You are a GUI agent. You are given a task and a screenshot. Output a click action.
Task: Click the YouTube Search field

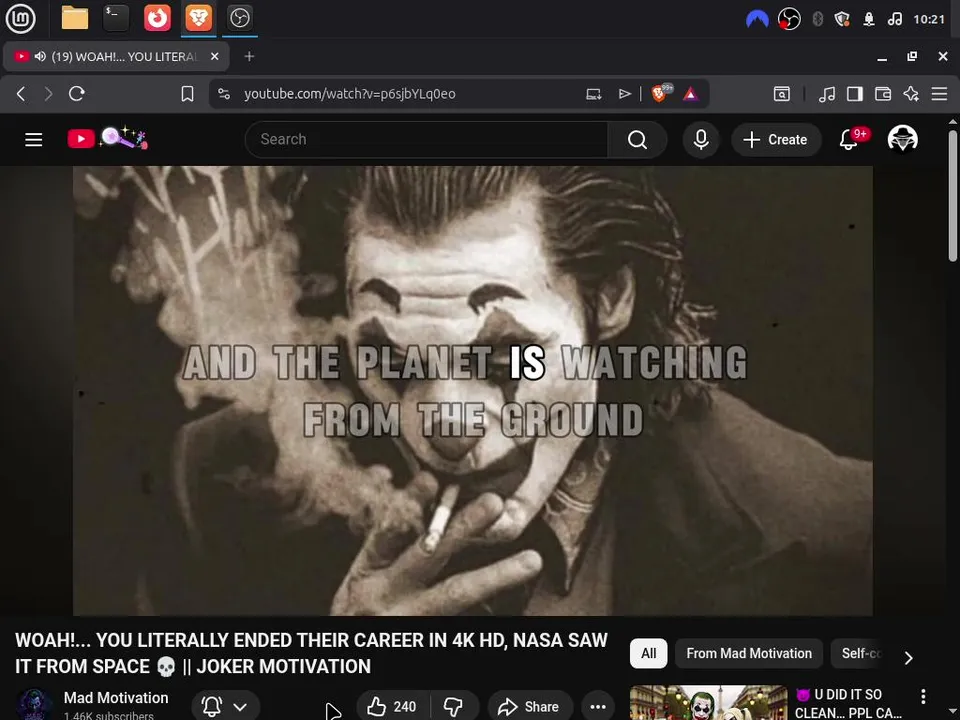(x=426, y=140)
